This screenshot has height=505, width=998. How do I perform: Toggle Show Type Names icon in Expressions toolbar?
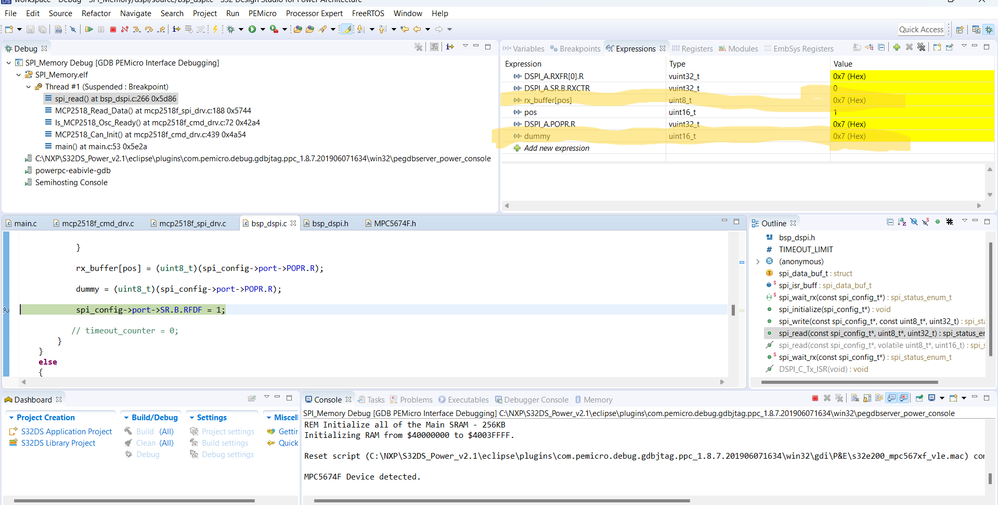[x=857, y=48]
